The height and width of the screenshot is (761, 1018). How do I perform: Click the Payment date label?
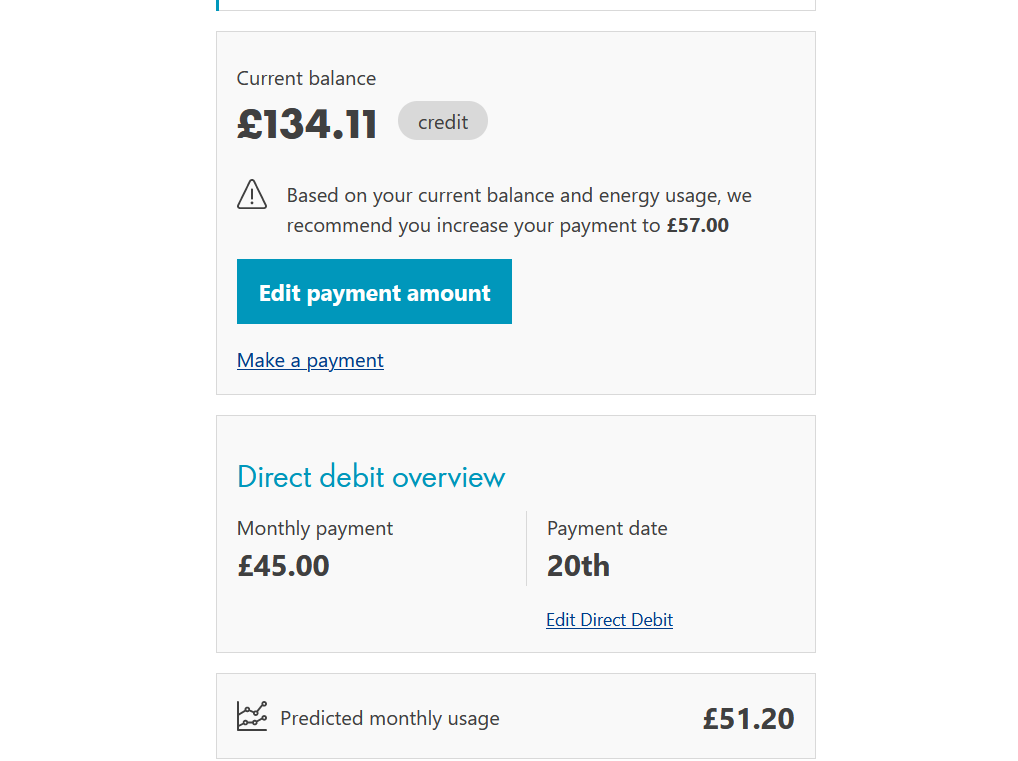tap(607, 528)
